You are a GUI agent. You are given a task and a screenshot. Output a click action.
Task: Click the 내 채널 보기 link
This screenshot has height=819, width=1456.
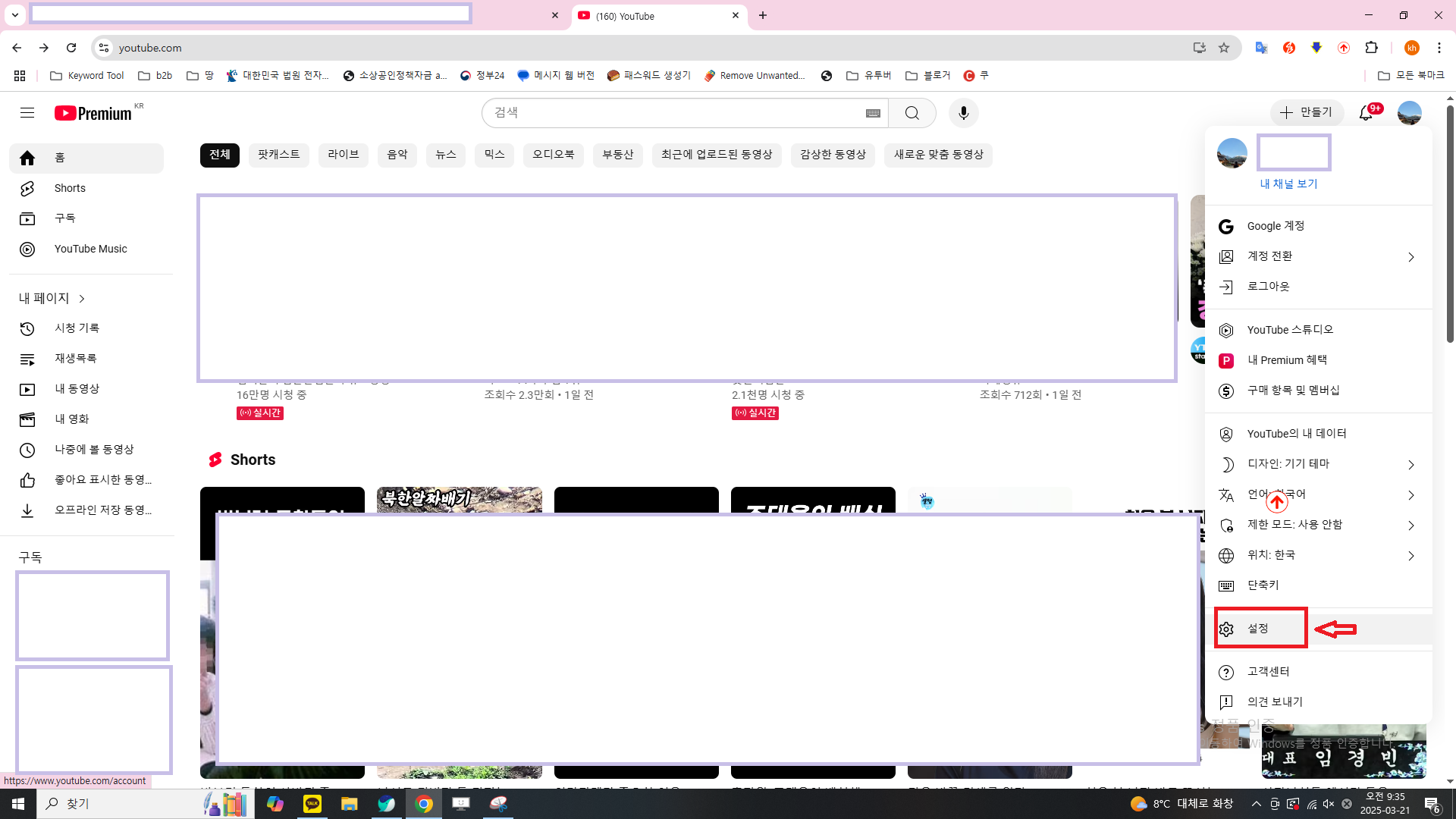(x=1288, y=184)
